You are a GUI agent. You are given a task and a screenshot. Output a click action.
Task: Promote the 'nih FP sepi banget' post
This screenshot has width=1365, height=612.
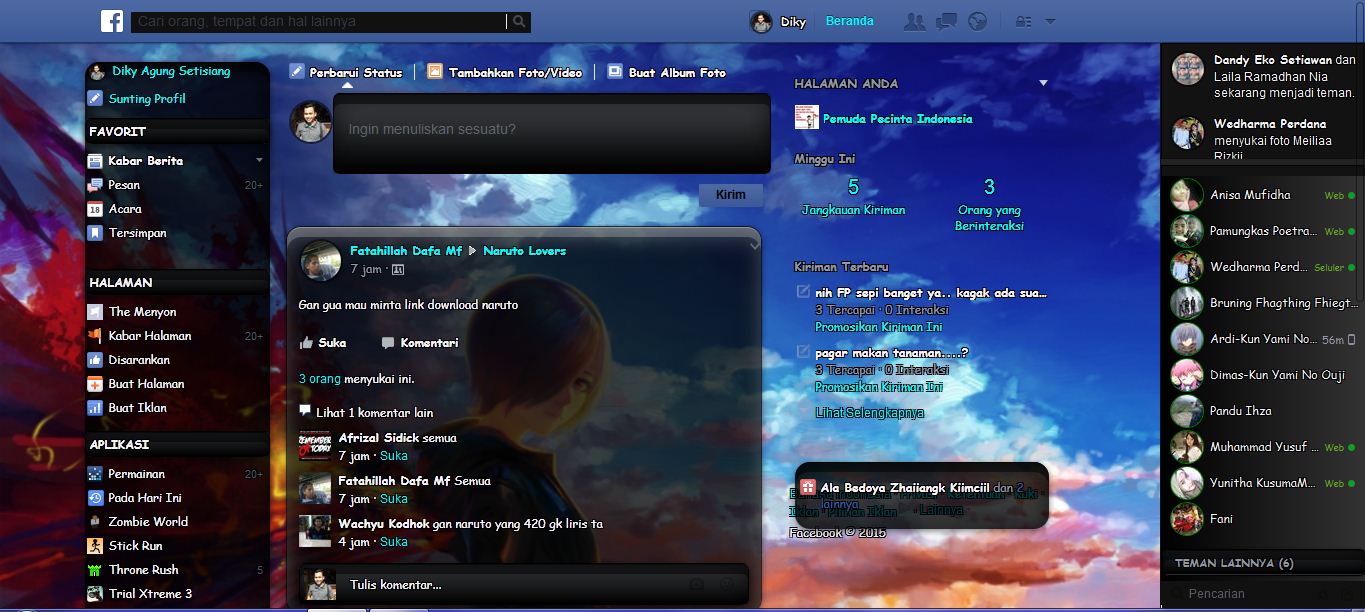878,327
